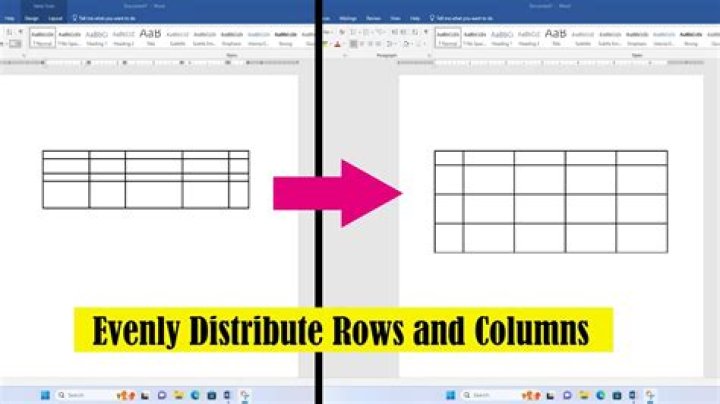Click top-left cell of the right window table
This screenshot has width=720, height=404.
pyautogui.click(x=449, y=158)
